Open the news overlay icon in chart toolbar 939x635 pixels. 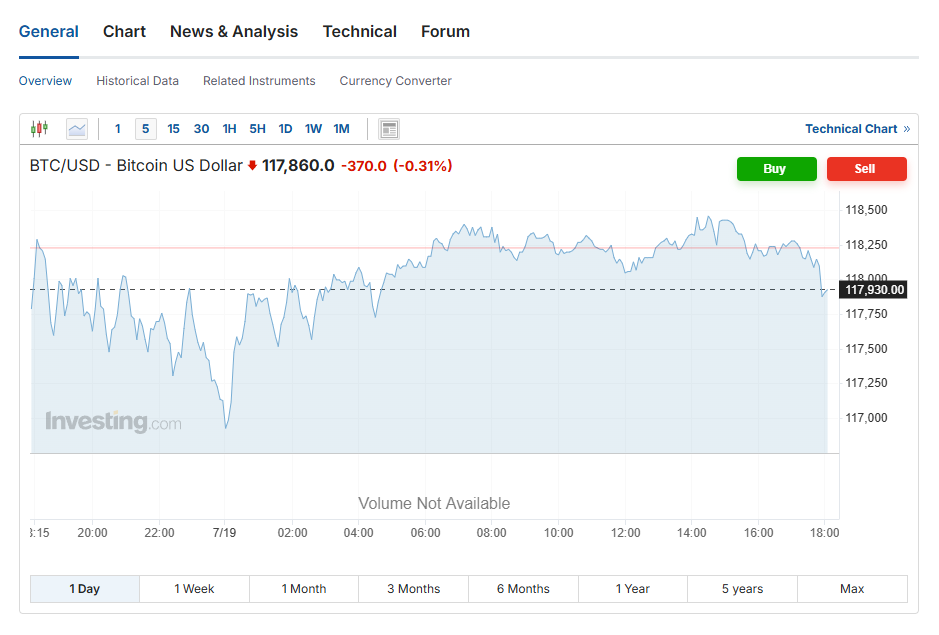(x=389, y=129)
